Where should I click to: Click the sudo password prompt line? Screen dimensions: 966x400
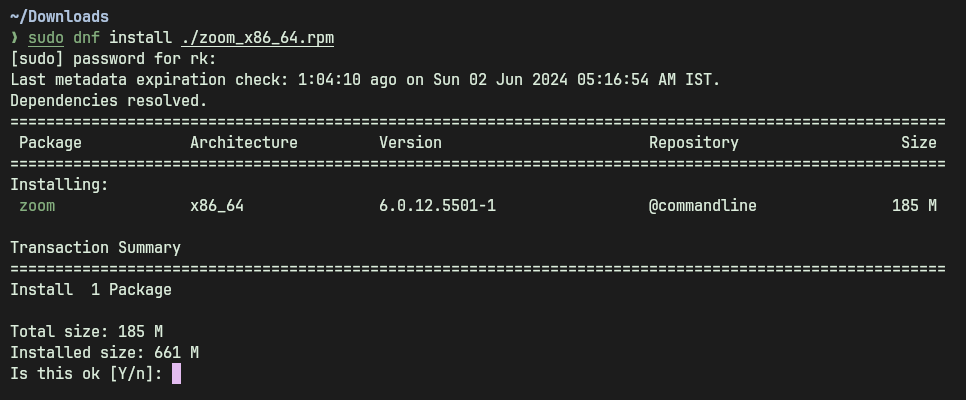(113, 59)
